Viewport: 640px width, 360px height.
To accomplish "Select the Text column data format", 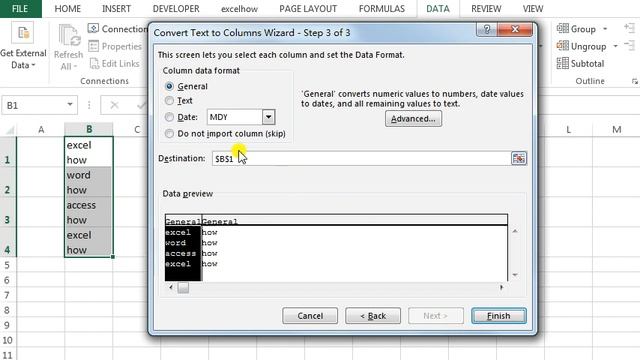I will (169, 100).
